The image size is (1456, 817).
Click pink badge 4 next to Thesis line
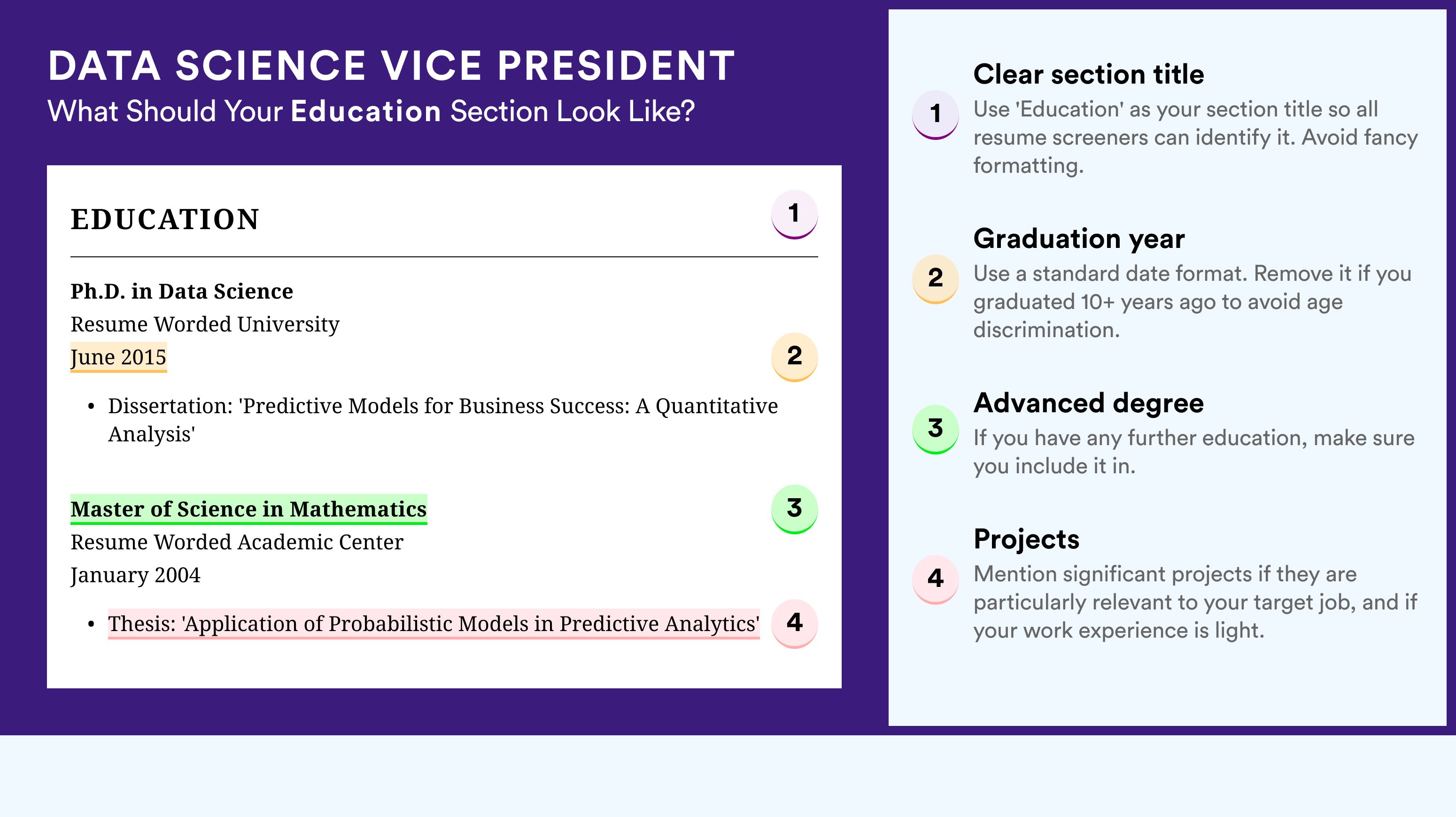click(794, 623)
